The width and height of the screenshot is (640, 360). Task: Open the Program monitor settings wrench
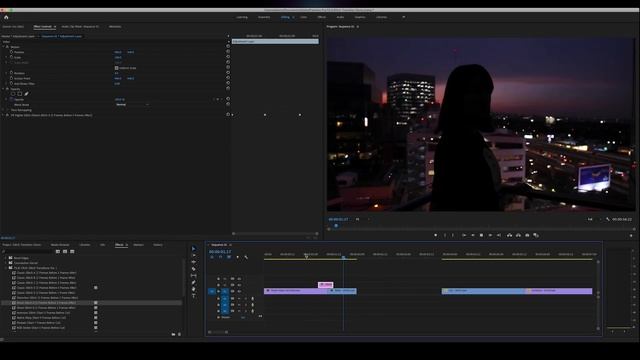608,219
